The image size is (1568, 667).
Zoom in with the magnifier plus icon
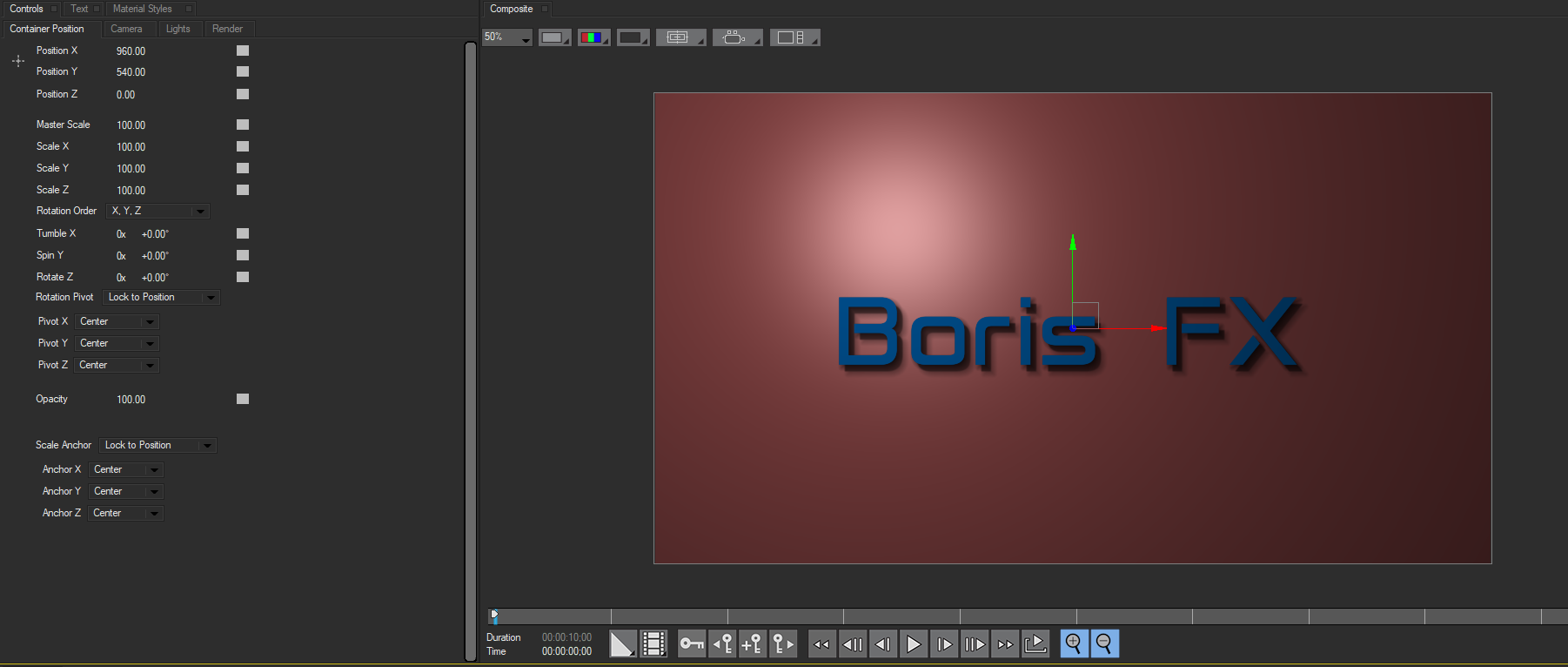click(x=1074, y=643)
